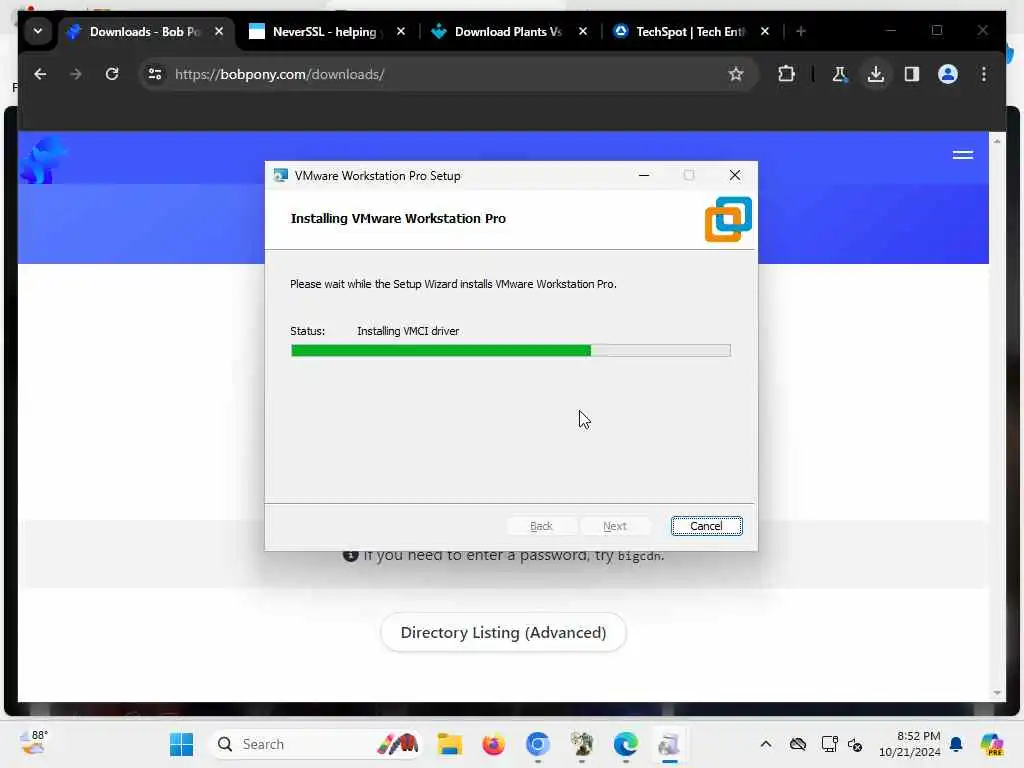
Task: Expand the tab search dropdown
Action: coord(38,31)
